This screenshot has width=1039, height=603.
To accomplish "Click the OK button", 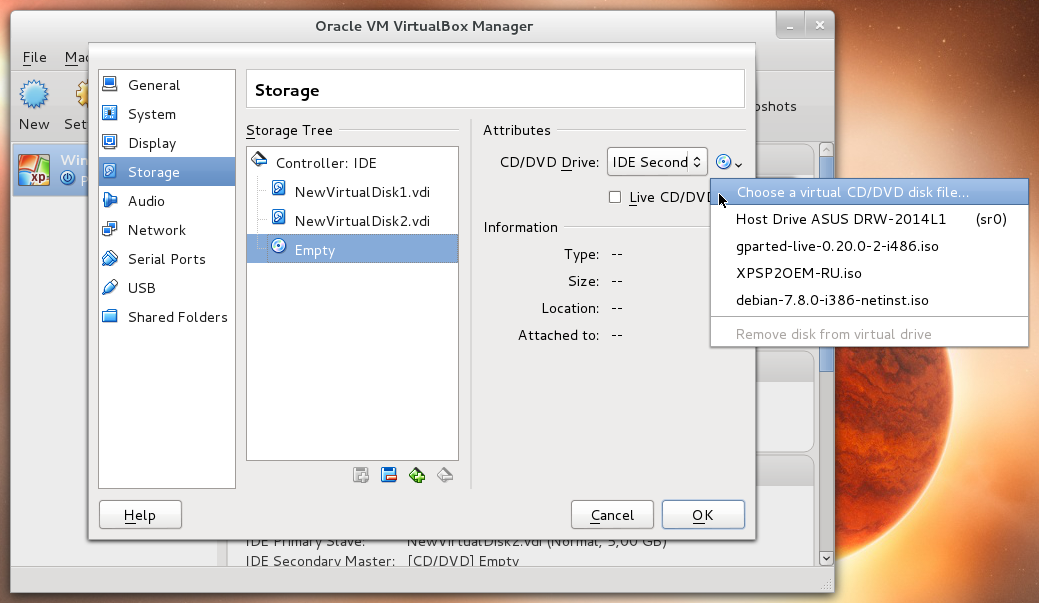I will coord(702,514).
